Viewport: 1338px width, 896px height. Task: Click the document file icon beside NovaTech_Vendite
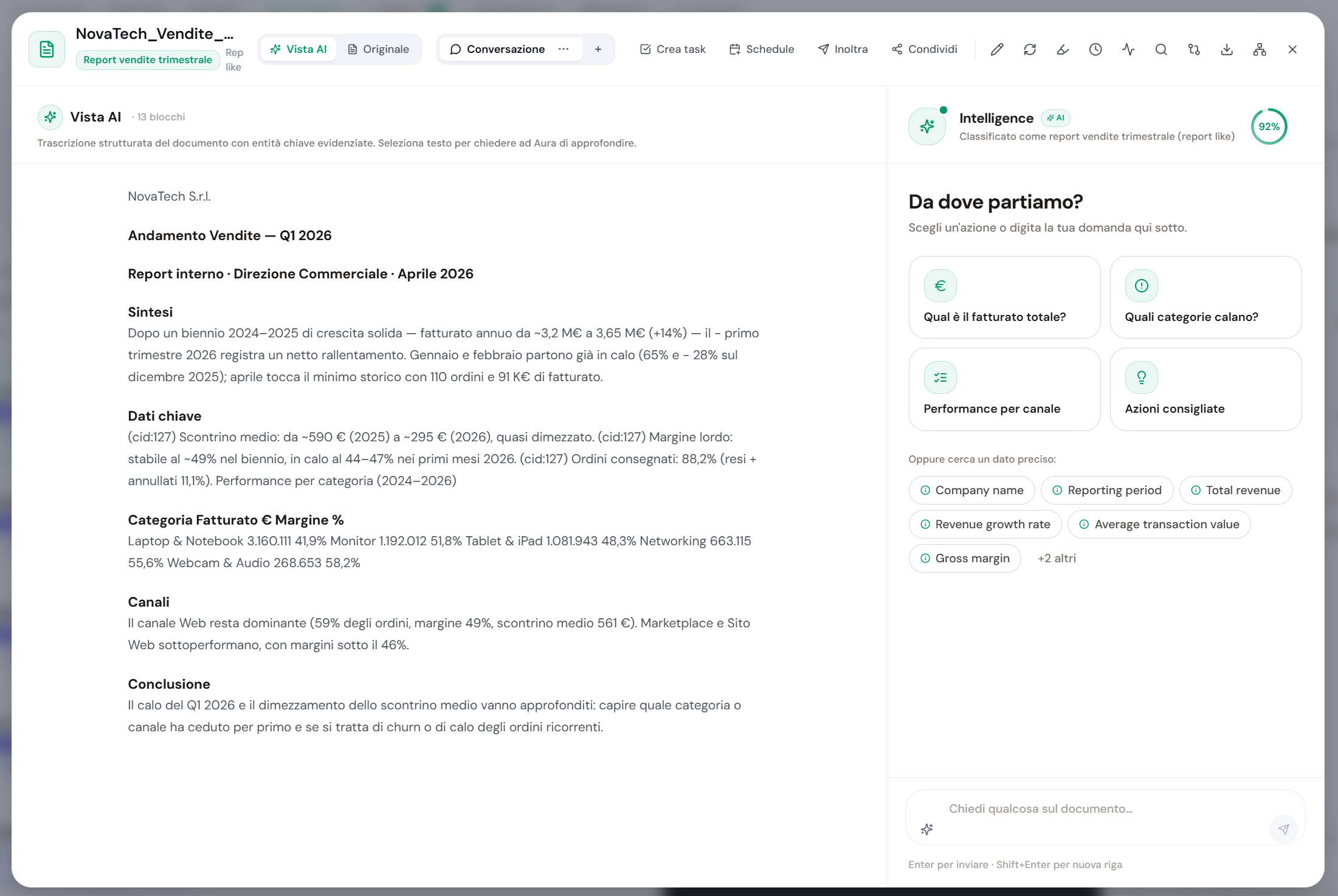tap(47, 49)
